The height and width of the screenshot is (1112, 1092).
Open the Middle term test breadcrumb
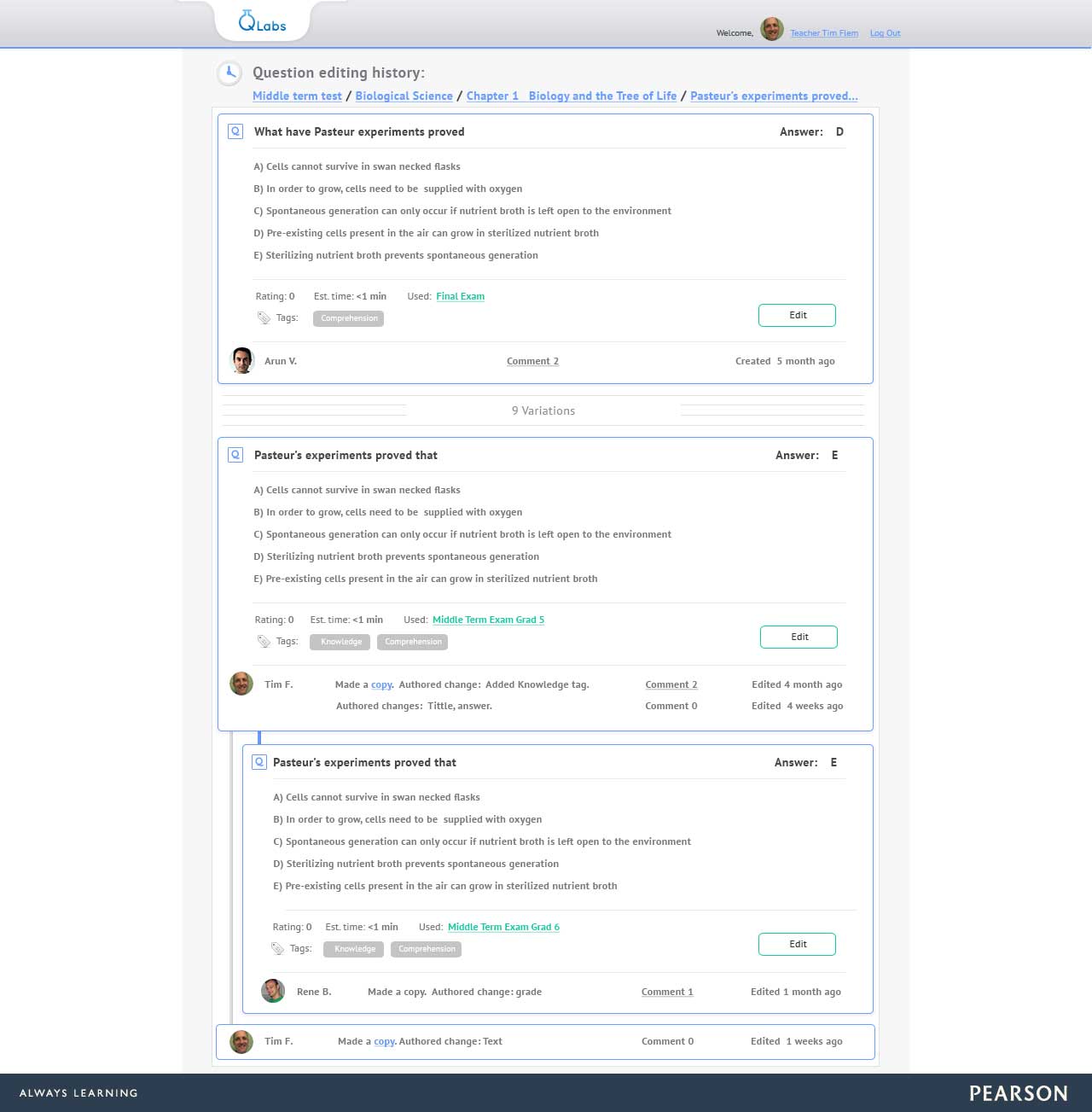297,96
